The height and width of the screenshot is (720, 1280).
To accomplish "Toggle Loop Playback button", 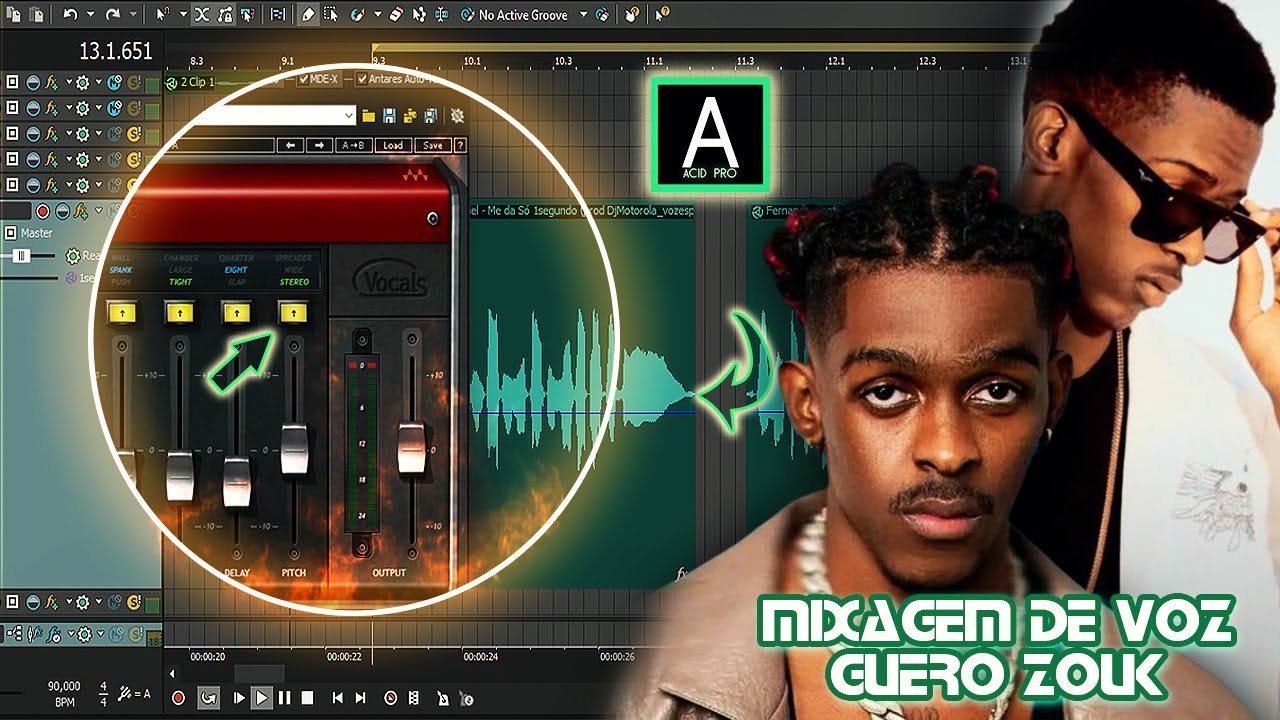I will click(208, 698).
